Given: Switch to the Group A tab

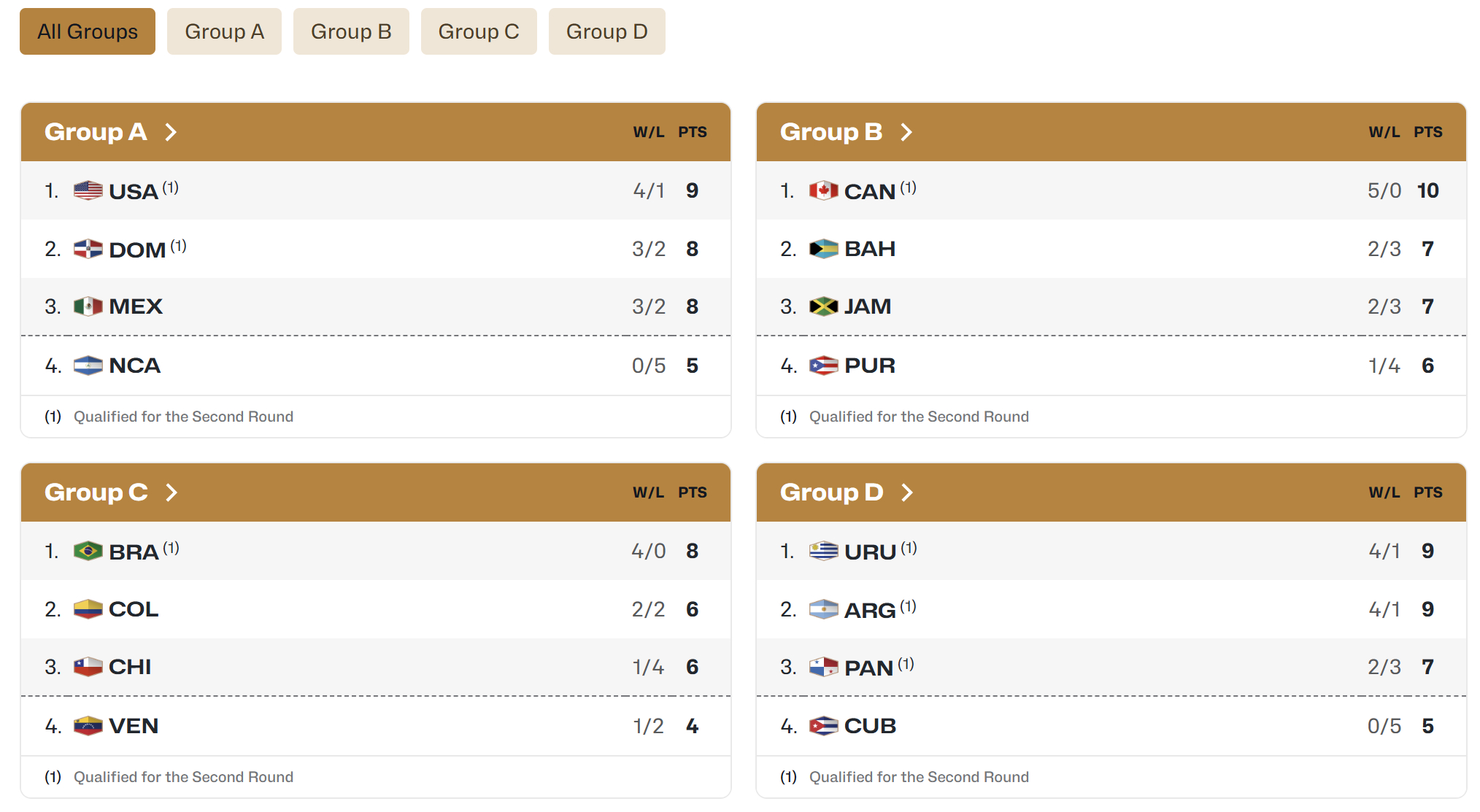Looking at the screenshot, I should 224,31.
